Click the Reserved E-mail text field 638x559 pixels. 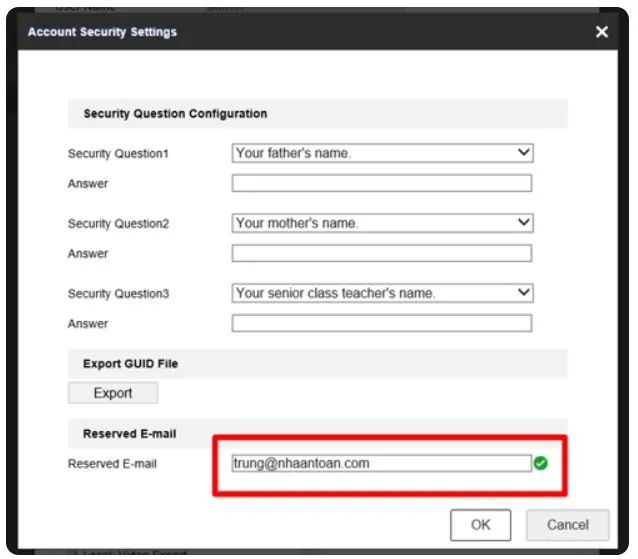(381, 464)
